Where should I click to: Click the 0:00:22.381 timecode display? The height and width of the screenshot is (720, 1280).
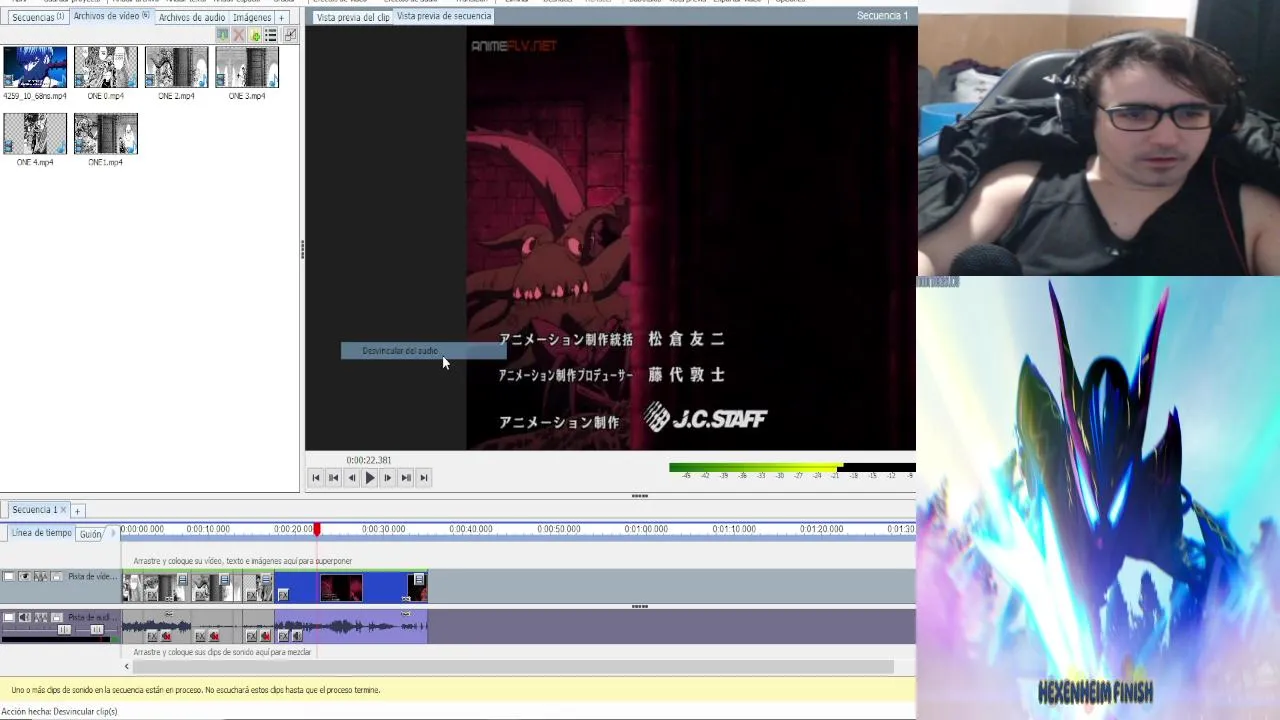click(369, 460)
